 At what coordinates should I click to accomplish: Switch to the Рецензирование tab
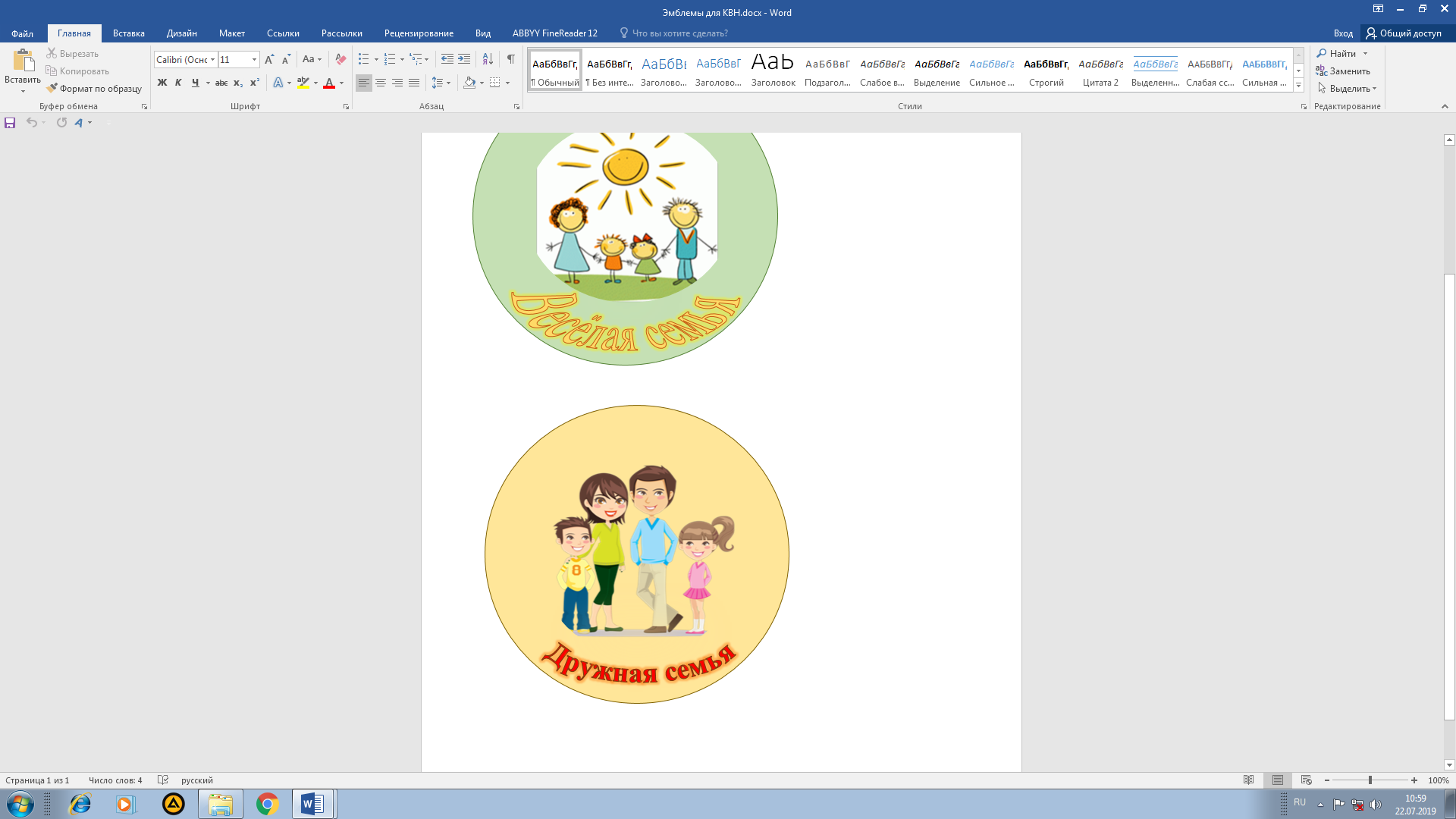coord(419,33)
